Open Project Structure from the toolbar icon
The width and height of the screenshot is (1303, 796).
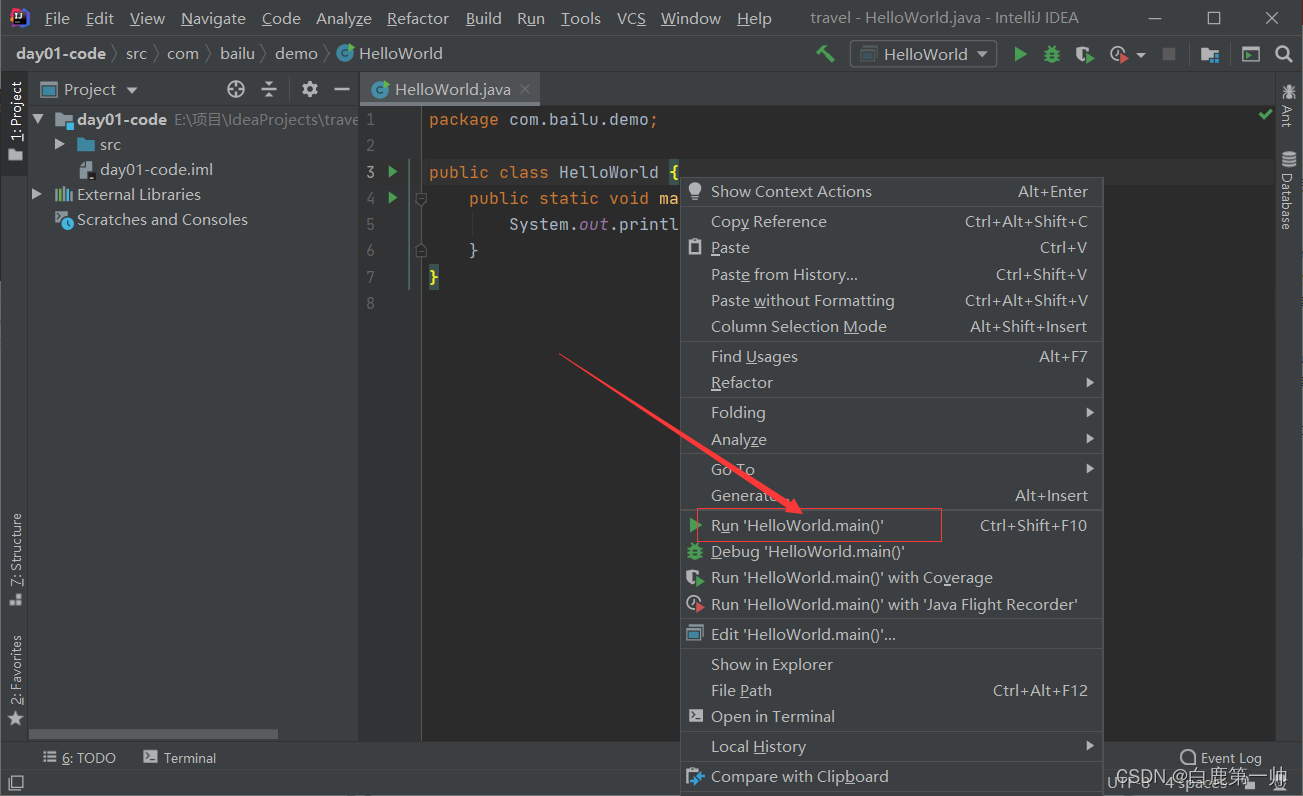[x=1210, y=54]
